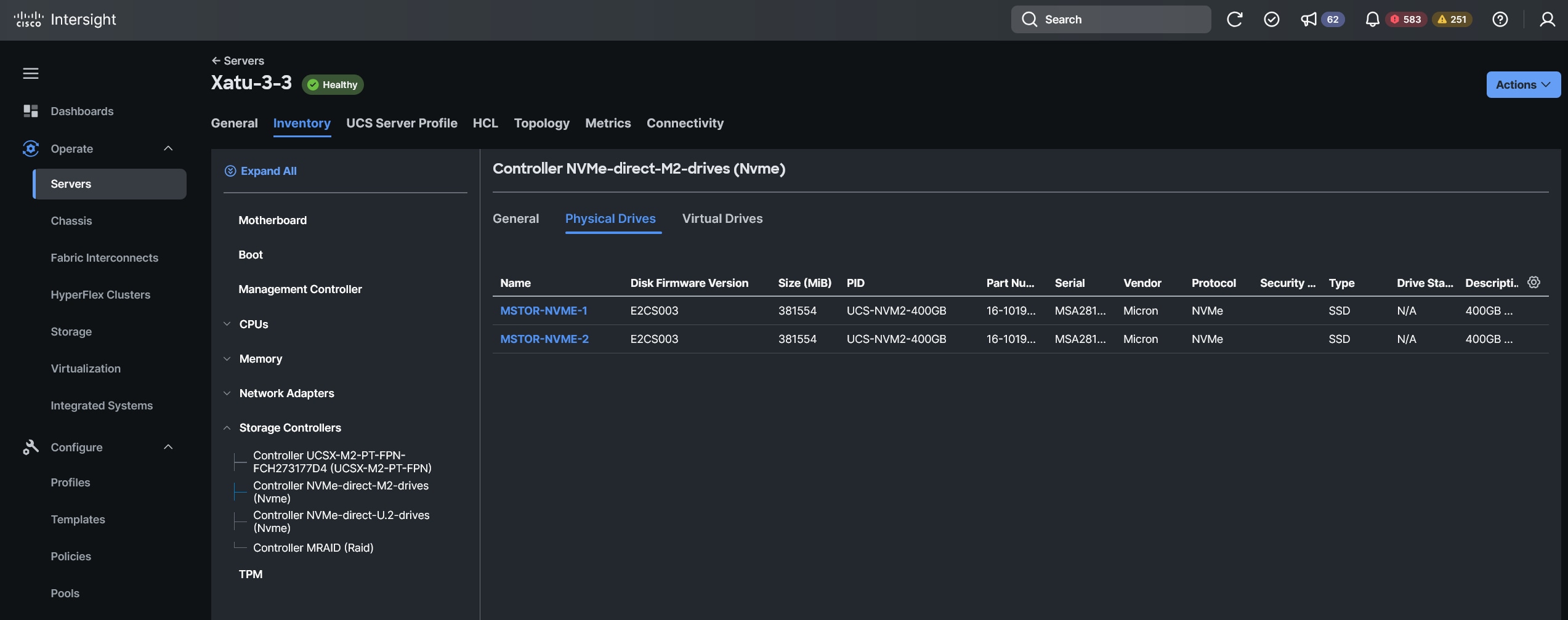The width and height of the screenshot is (1568, 620).
Task: Expand the Network Adapters node
Action: coord(227,393)
